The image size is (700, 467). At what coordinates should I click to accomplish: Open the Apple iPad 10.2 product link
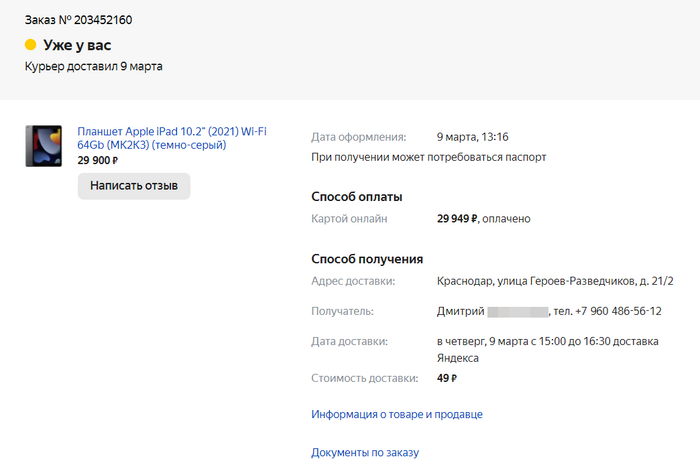click(171, 138)
